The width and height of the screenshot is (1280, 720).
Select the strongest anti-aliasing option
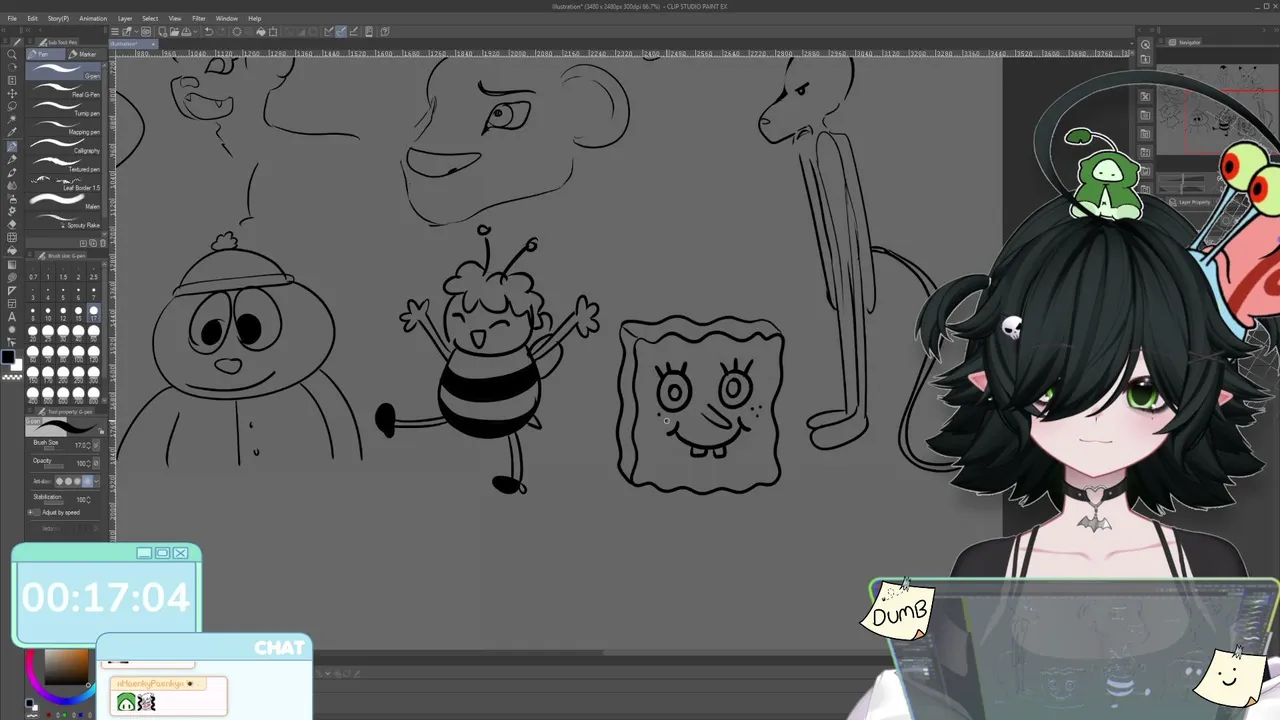(x=87, y=481)
